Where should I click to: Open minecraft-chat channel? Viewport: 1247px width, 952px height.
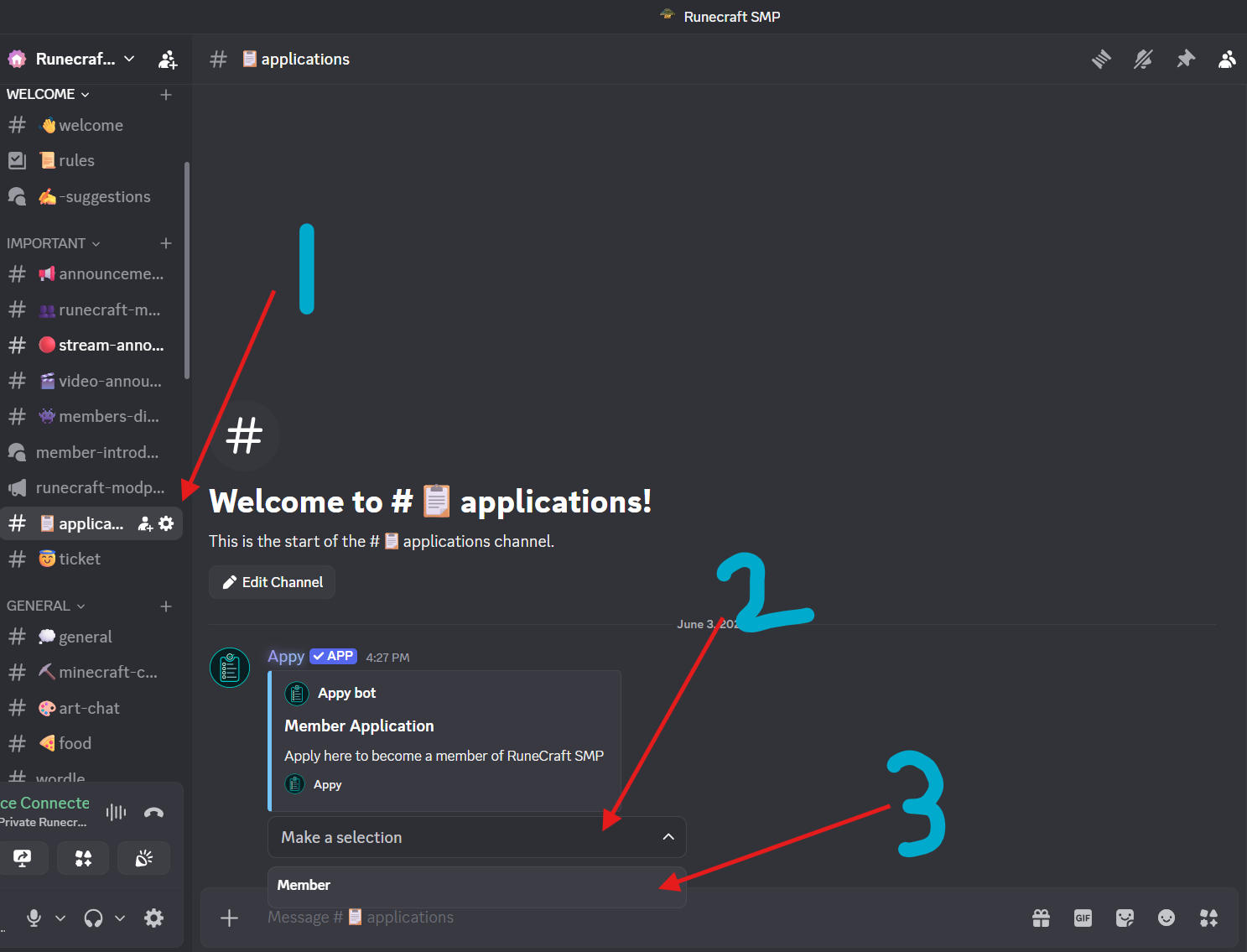(x=91, y=672)
